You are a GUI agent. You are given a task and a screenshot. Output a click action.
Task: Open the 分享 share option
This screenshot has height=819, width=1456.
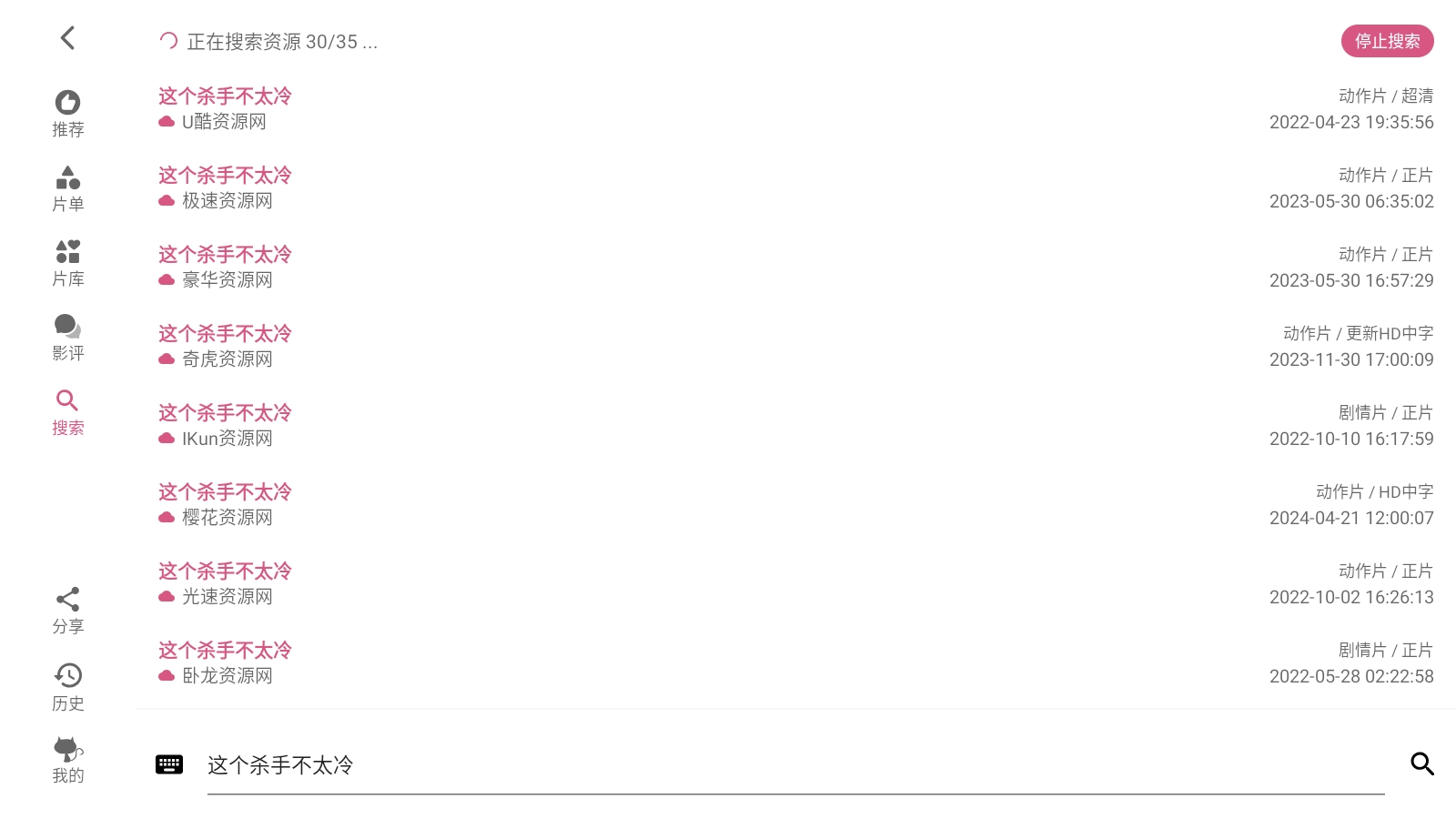pyautogui.click(x=67, y=611)
